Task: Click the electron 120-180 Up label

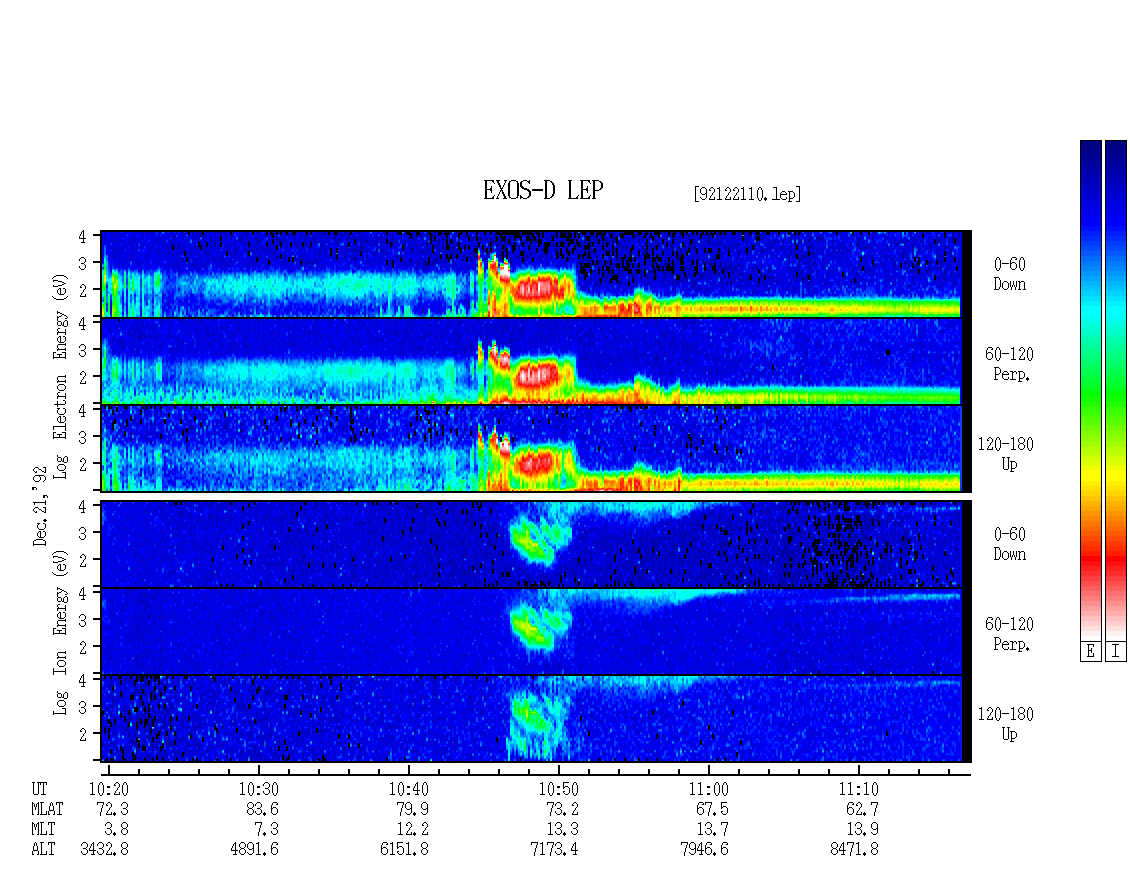Action: point(1005,454)
